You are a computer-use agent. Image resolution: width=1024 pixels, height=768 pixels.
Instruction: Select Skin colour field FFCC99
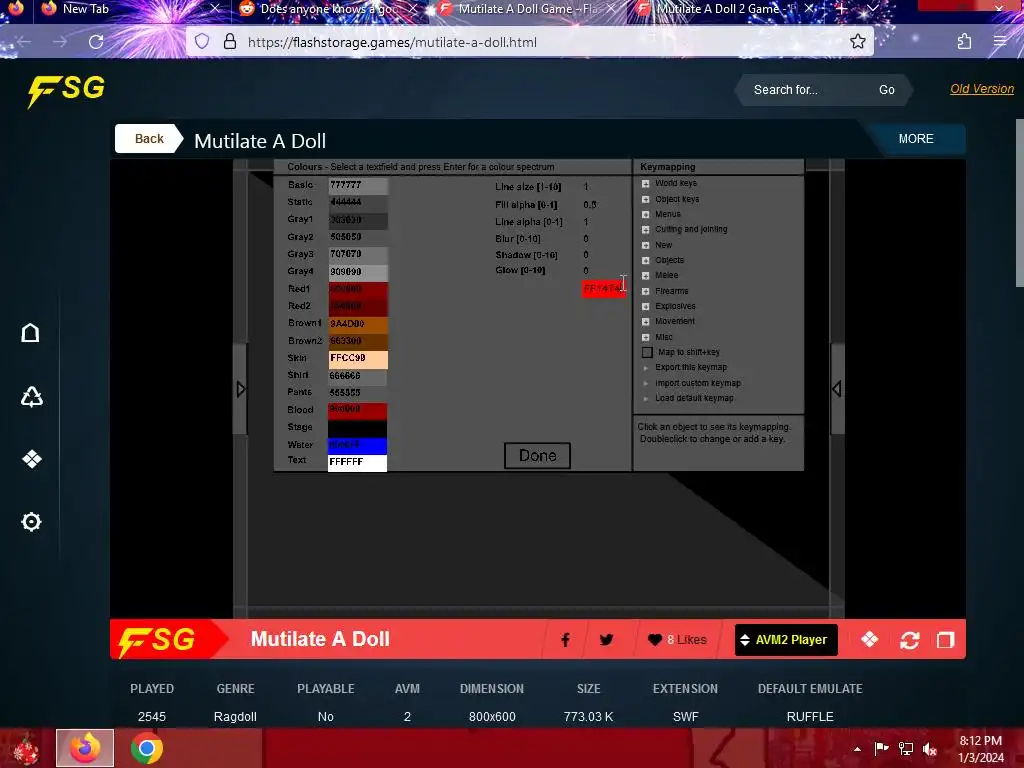(358, 359)
